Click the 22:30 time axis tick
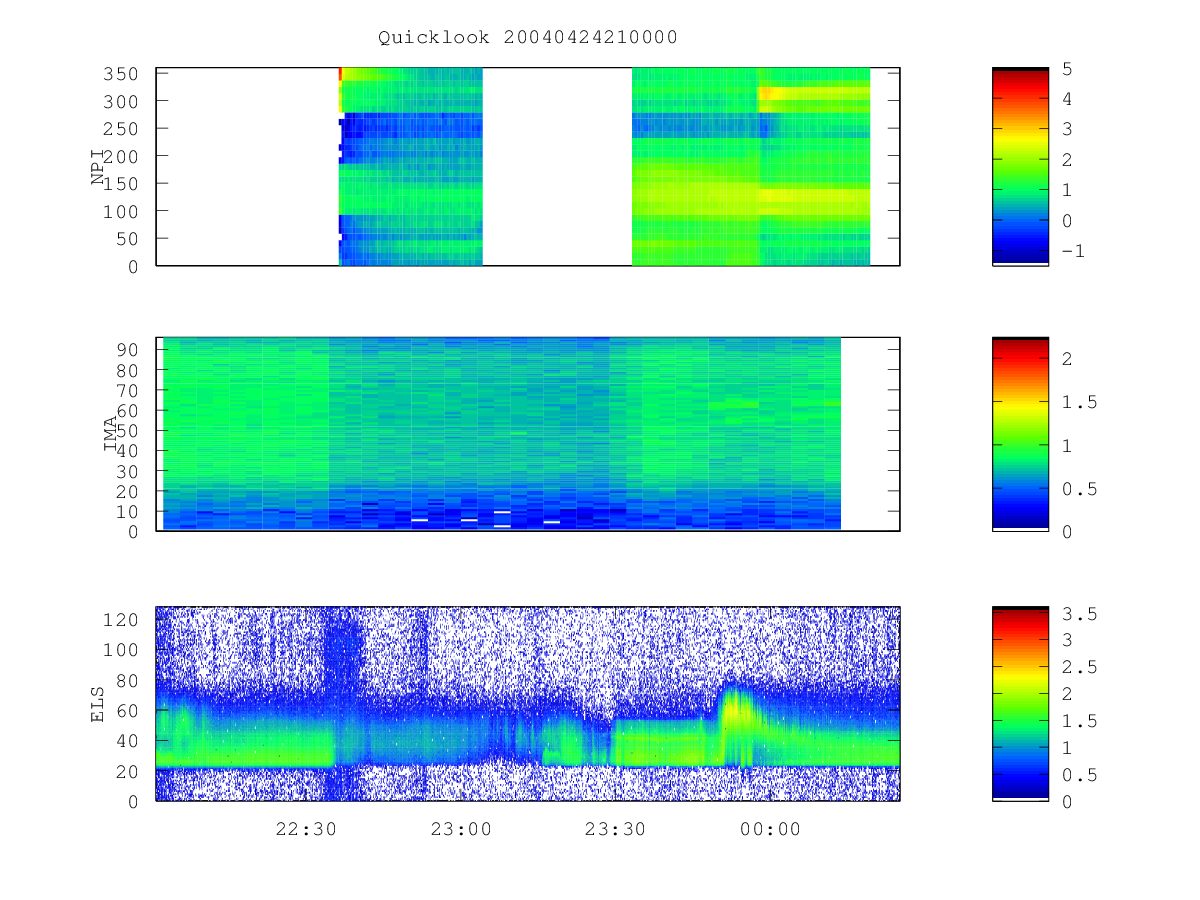Viewport: 1200px width, 900px height. [x=305, y=828]
